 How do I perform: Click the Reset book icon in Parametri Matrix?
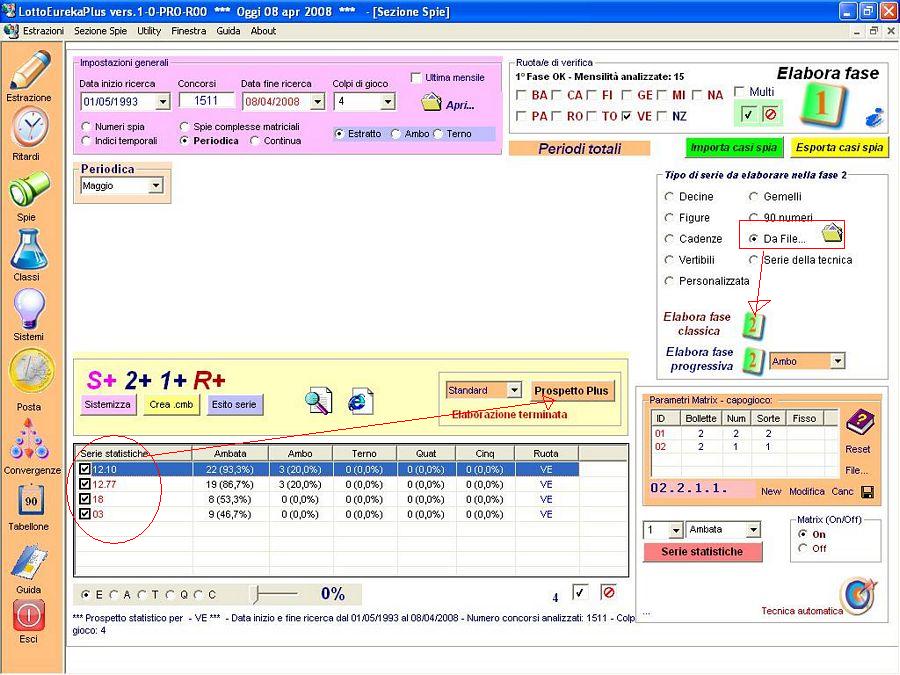(859, 423)
